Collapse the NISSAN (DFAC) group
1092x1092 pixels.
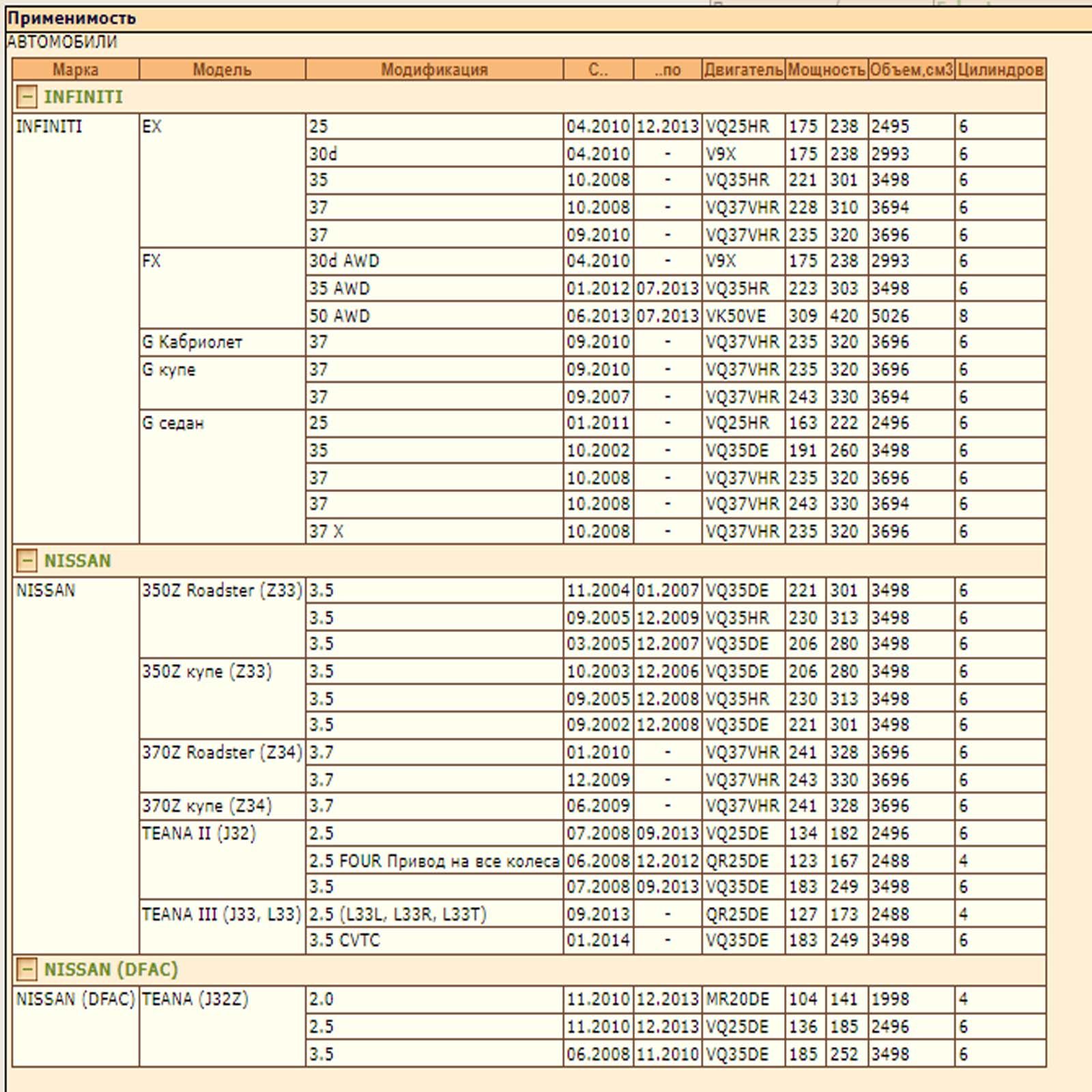pyautogui.click(x=26, y=969)
